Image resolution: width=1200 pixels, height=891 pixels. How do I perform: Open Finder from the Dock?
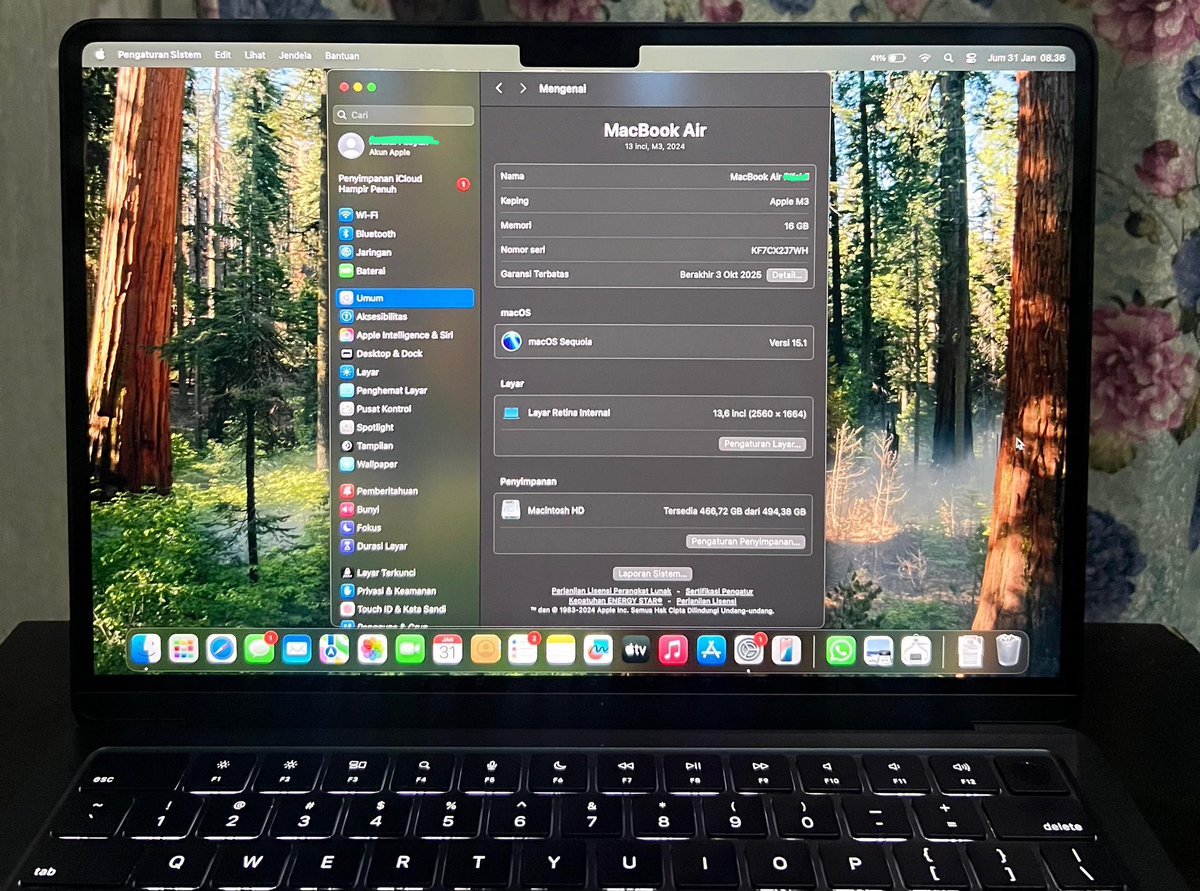click(146, 649)
